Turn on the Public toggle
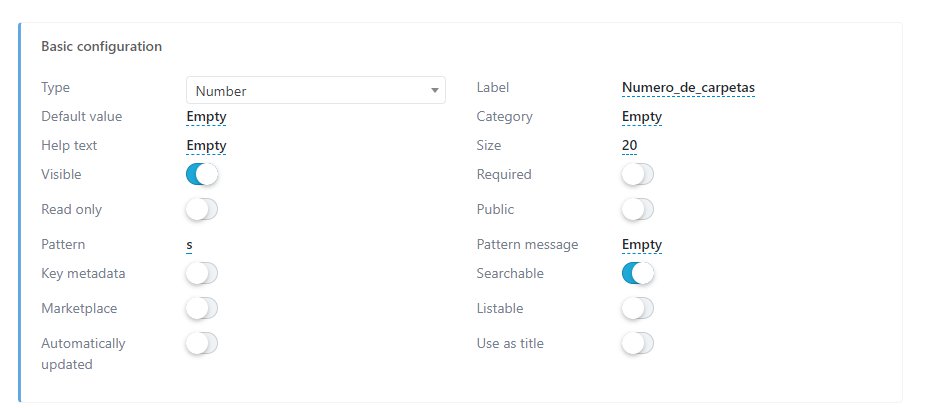This screenshot has width=925, height=408. [637, 210]
